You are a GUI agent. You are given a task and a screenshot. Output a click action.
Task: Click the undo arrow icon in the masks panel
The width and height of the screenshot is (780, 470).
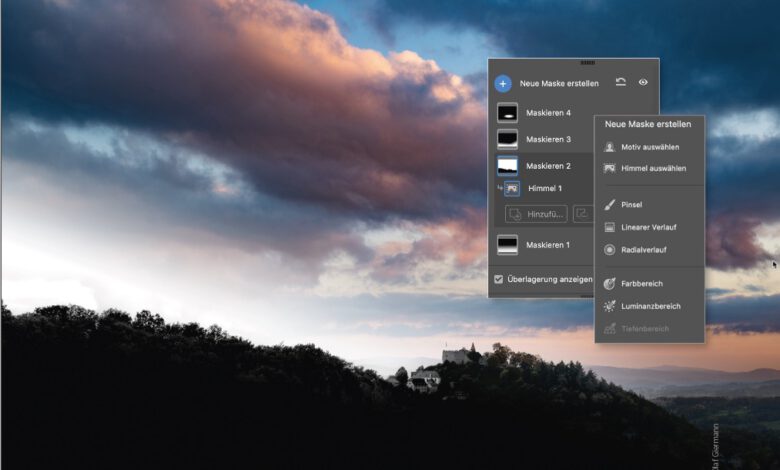pyautogui.click(x=620, y=82)
